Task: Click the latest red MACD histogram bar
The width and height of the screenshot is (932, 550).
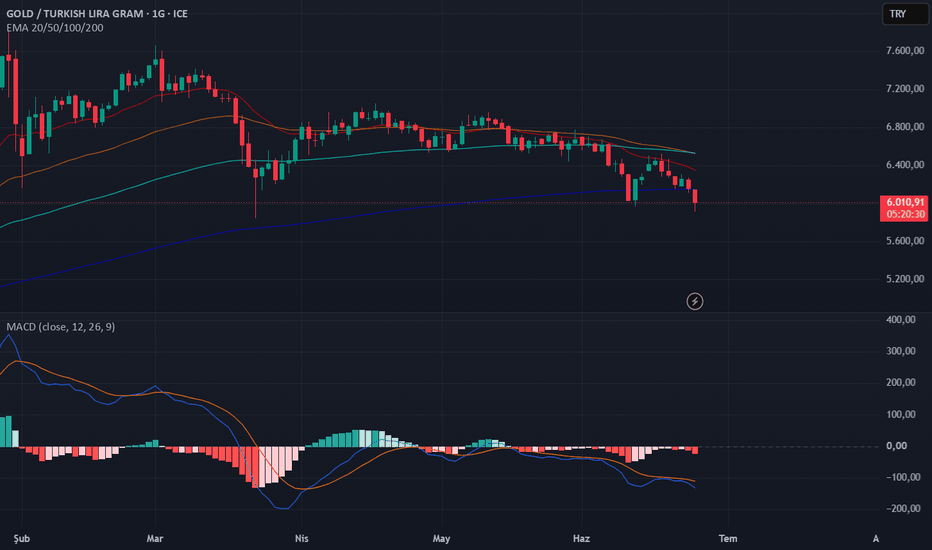Action: [695, 450]
